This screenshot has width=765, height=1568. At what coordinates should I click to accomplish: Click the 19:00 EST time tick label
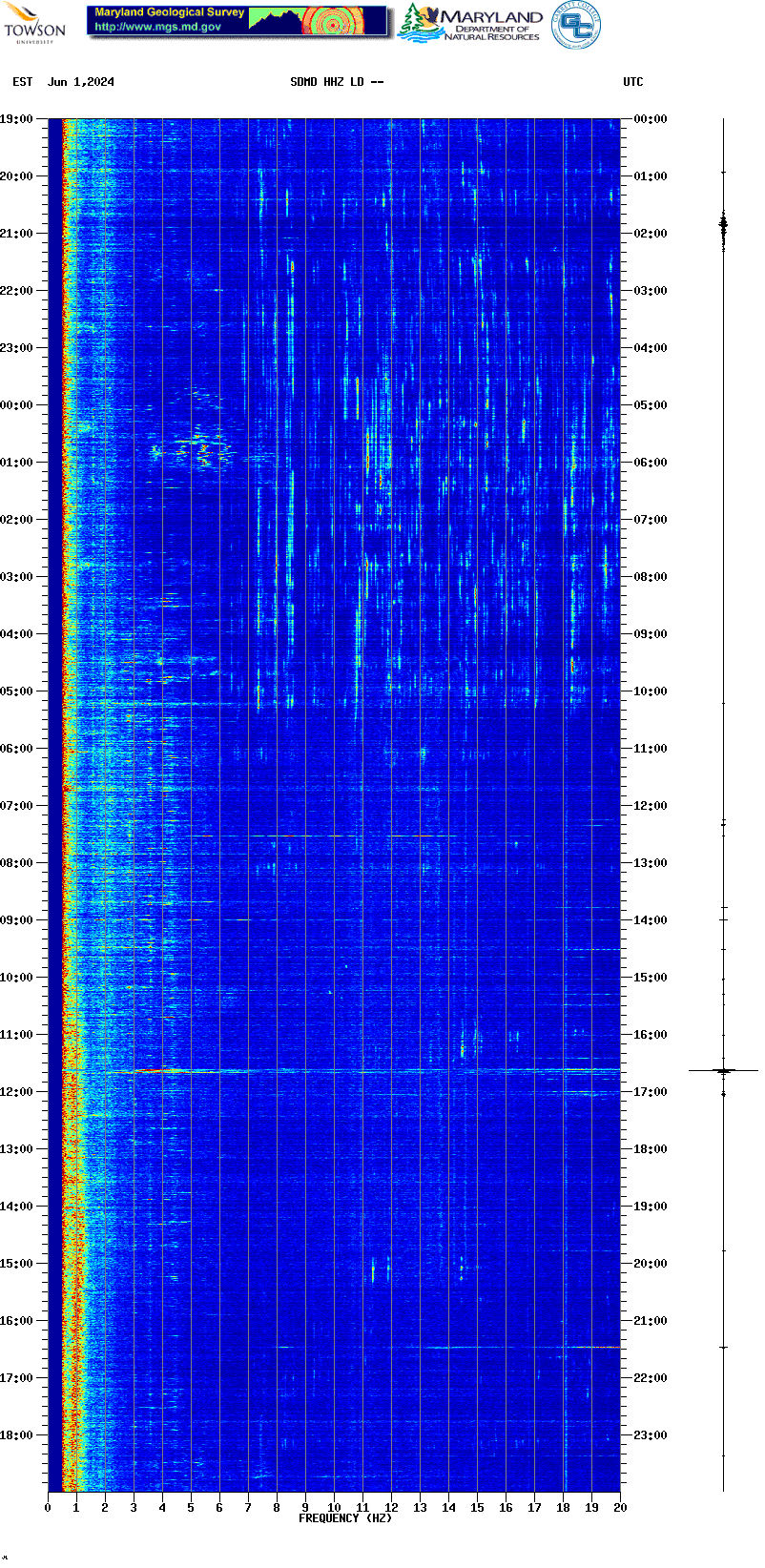pyautogui.click(x=17, y=119)
